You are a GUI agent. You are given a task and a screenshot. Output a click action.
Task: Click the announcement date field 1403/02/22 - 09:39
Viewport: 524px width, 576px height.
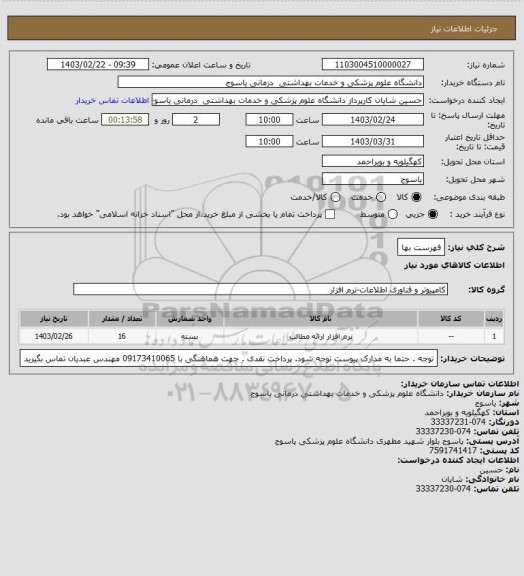(x=98, y=65)
